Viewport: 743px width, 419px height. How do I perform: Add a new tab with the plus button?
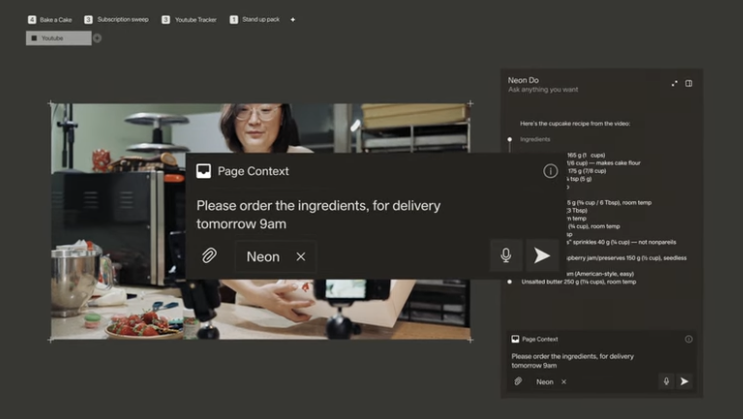point(293,19)
